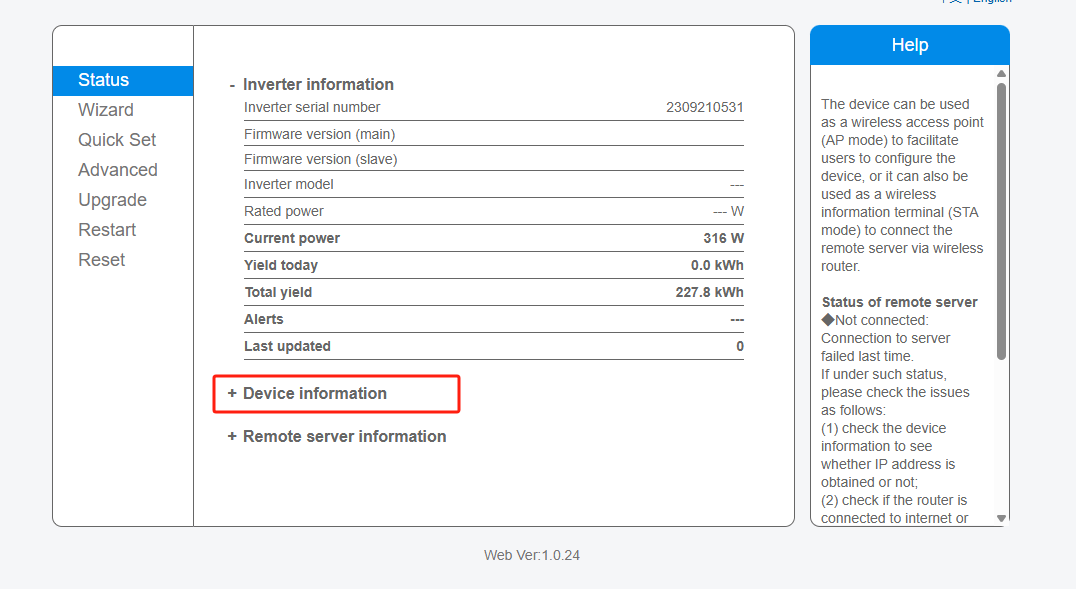Open the Upgrade page
Screen dimensions: 1076x589
112,200
